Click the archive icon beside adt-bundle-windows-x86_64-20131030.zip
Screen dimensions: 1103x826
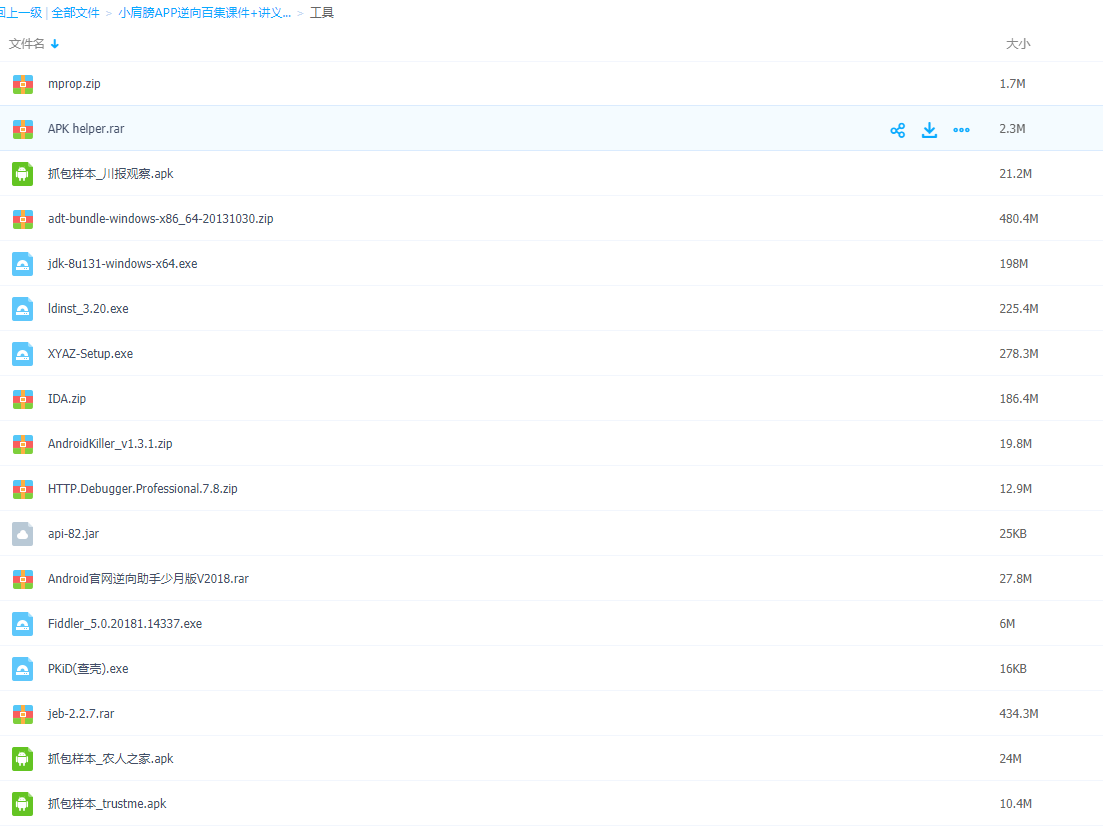pyautogui.click(x=23, y=220)
